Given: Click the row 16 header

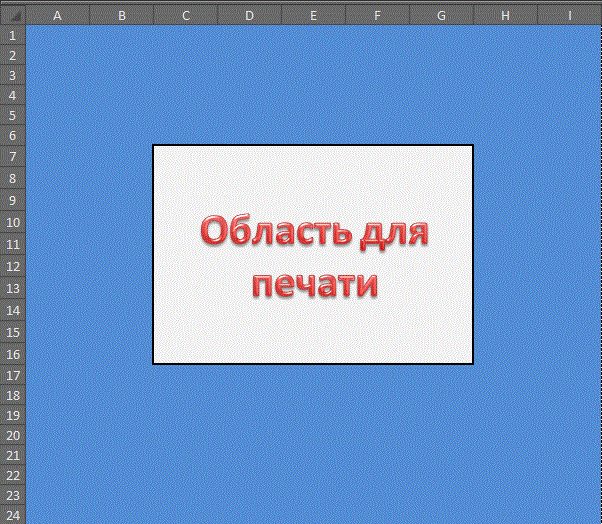Looking at the screenshot, I should tap(12, 354).
